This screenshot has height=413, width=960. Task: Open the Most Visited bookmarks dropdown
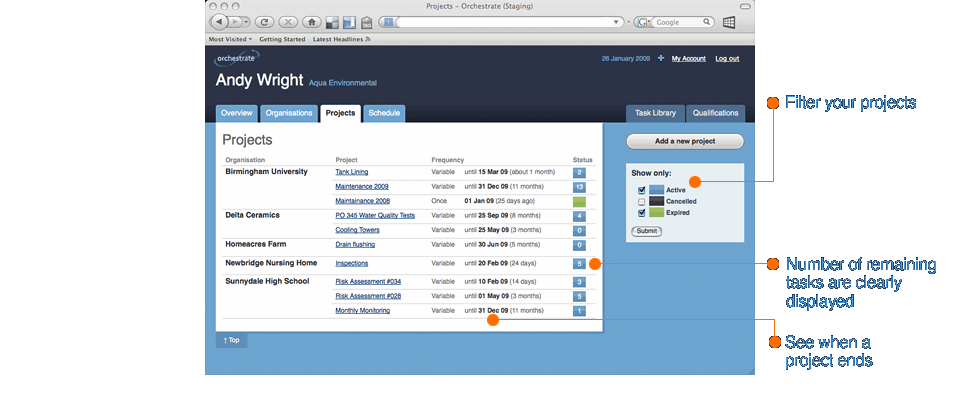(x=230, y=39)
